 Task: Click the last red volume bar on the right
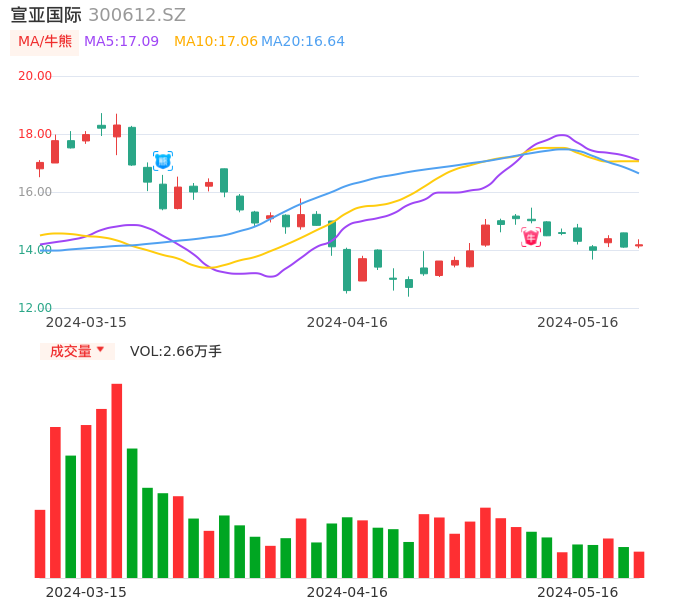639,564
